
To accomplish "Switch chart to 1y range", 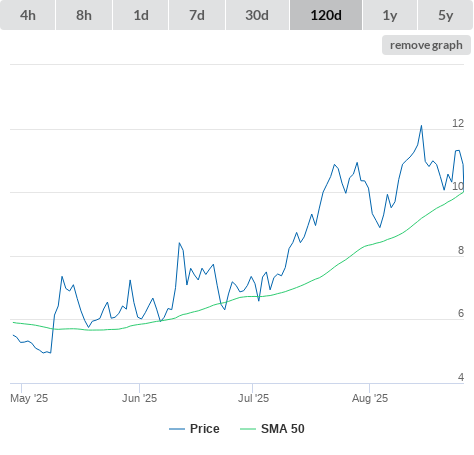I will pyautogui.click(x=390, y=15).
